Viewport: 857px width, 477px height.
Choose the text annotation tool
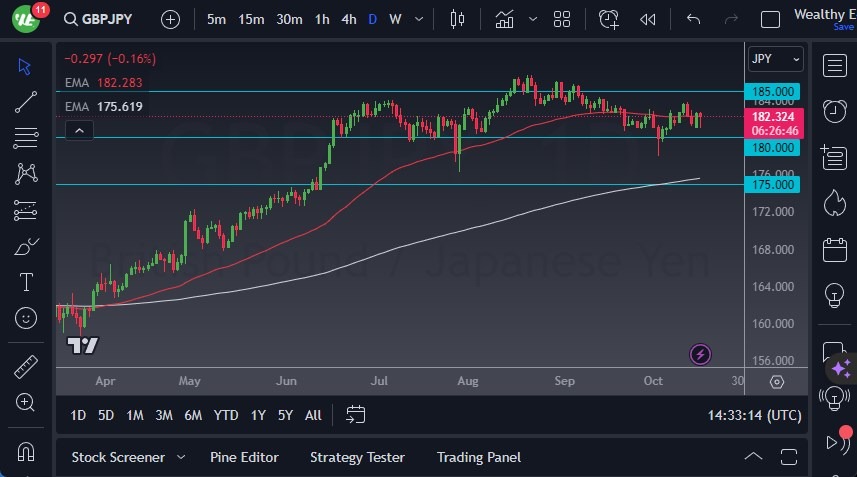click(26, 282)
